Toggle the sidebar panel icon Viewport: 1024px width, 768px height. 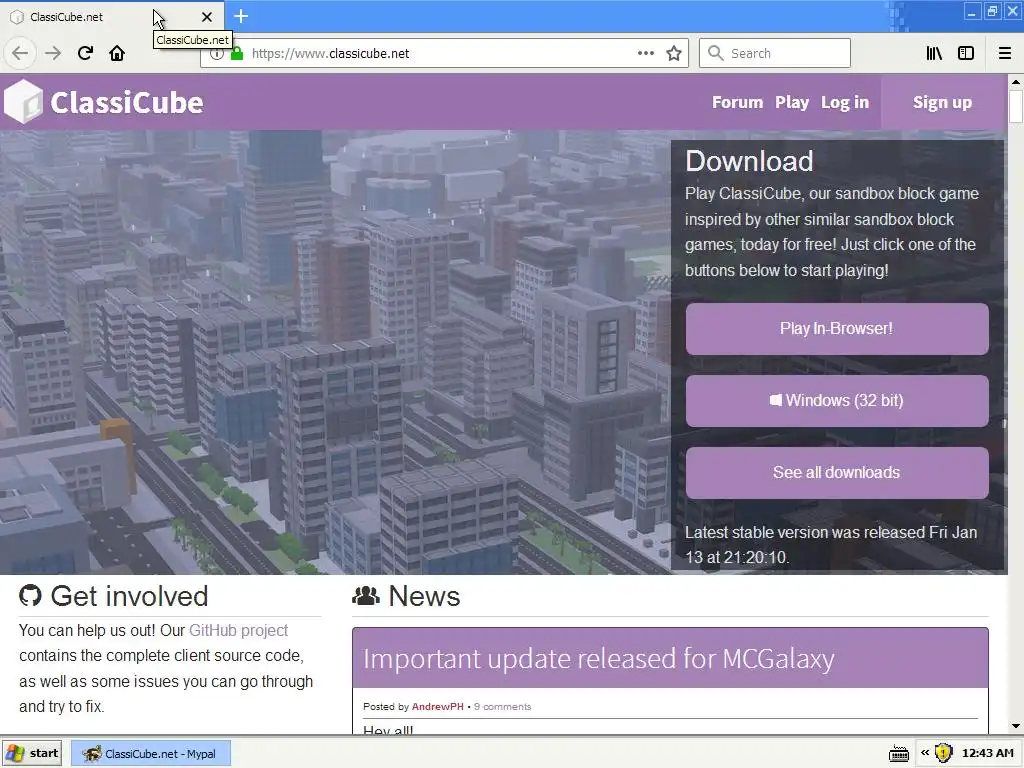pos(966,53)
